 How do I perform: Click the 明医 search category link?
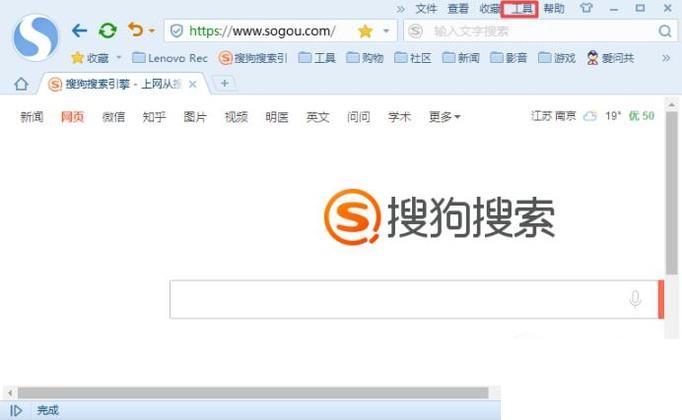click(x=277, y=117)
